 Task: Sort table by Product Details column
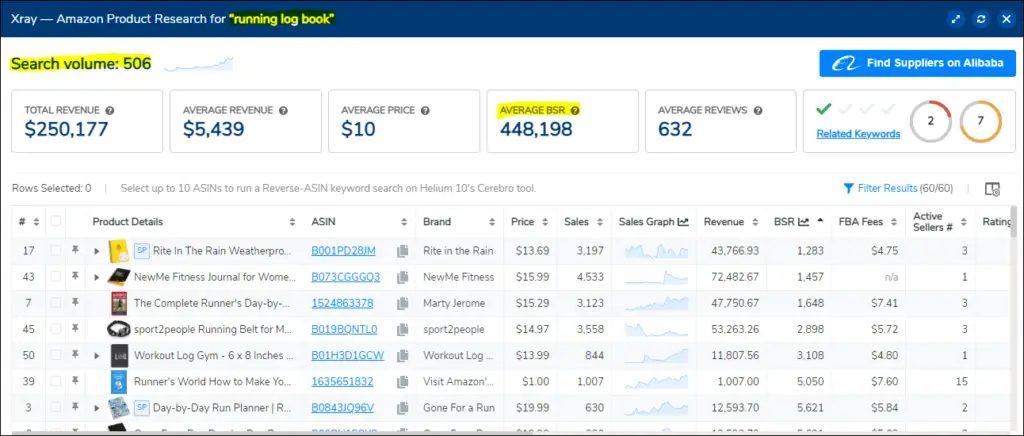(x=292, y=222)
